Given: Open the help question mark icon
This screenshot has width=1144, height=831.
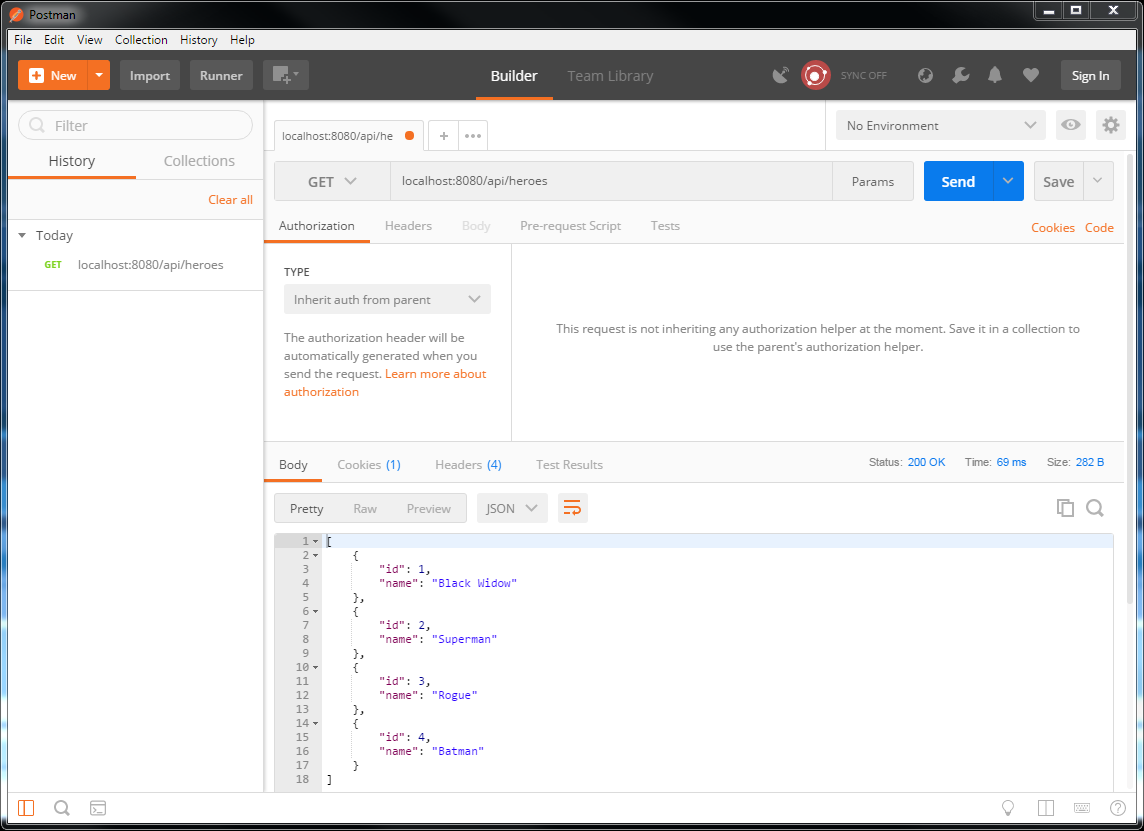Looking at the screenshot, I should [1117, 808].
